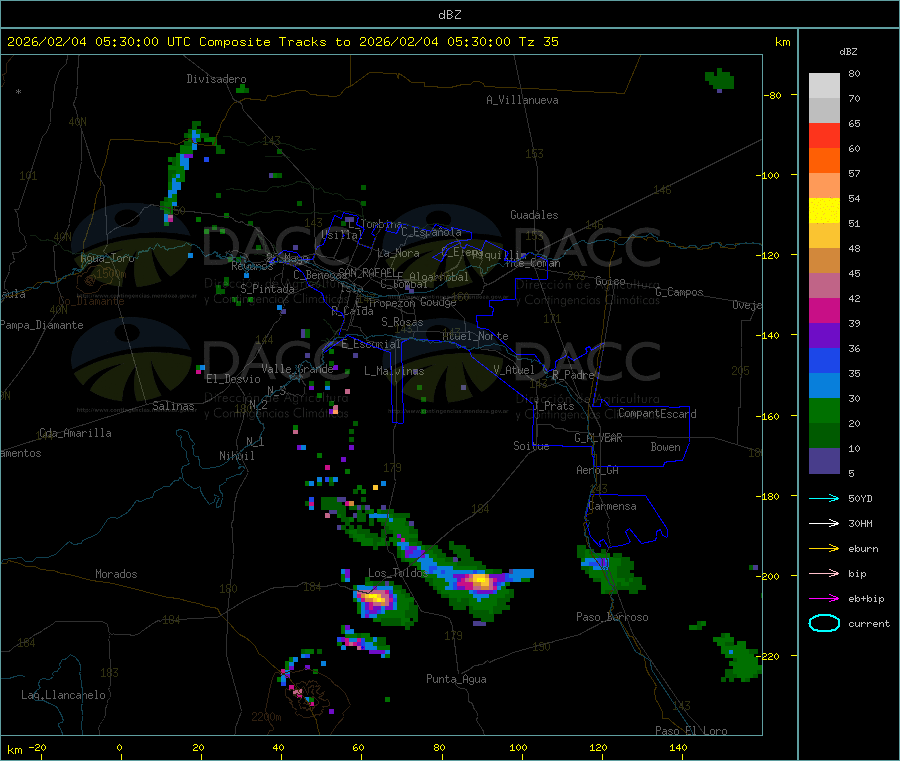Click the magenta eb+bip arrow in legend
The image size is (900, 761).
[824, 599]
